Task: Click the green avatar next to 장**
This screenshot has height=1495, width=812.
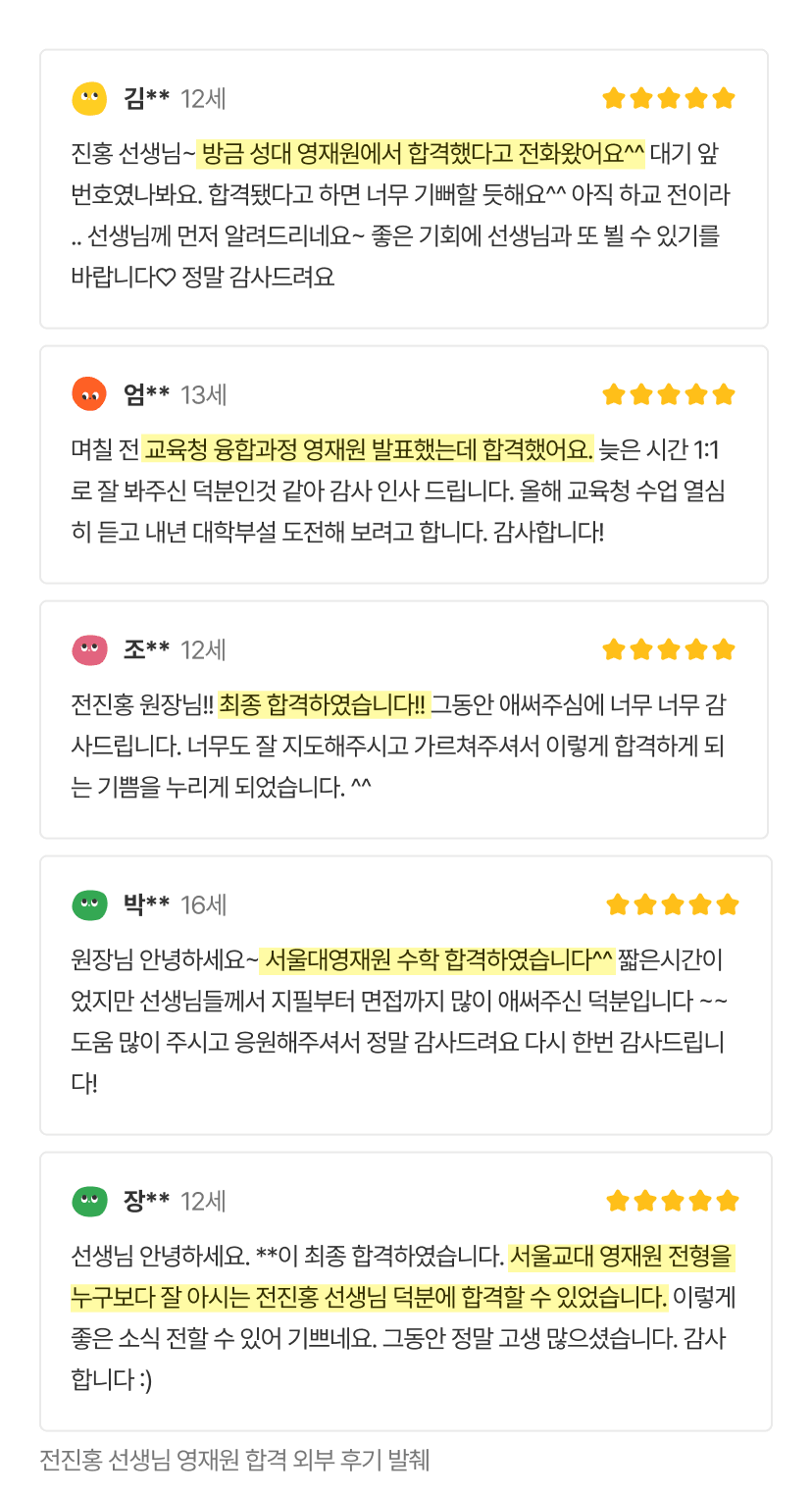Action: click(x=89, y=1201)
